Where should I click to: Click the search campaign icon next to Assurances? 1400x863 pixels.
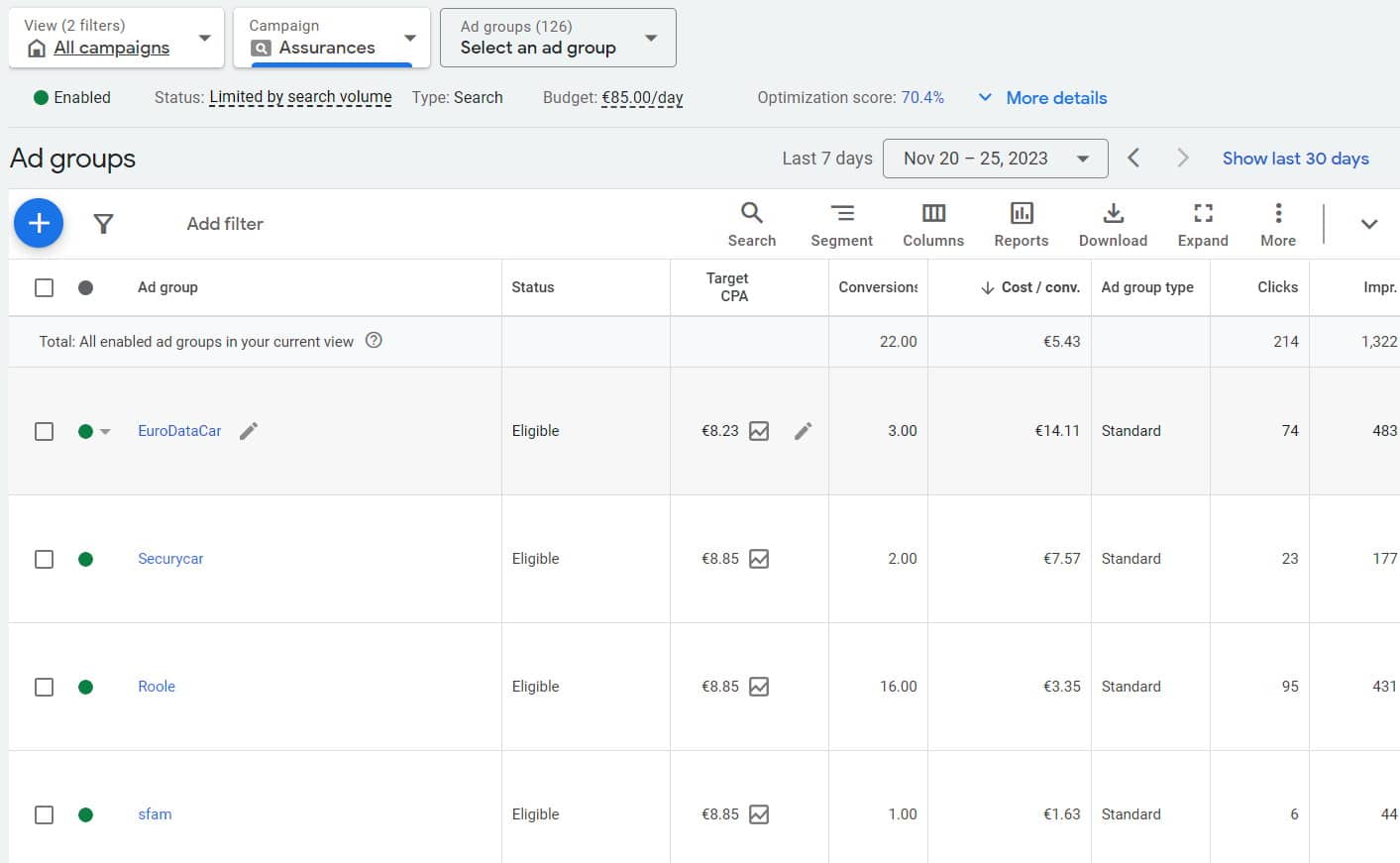click(x=261, y=48)
